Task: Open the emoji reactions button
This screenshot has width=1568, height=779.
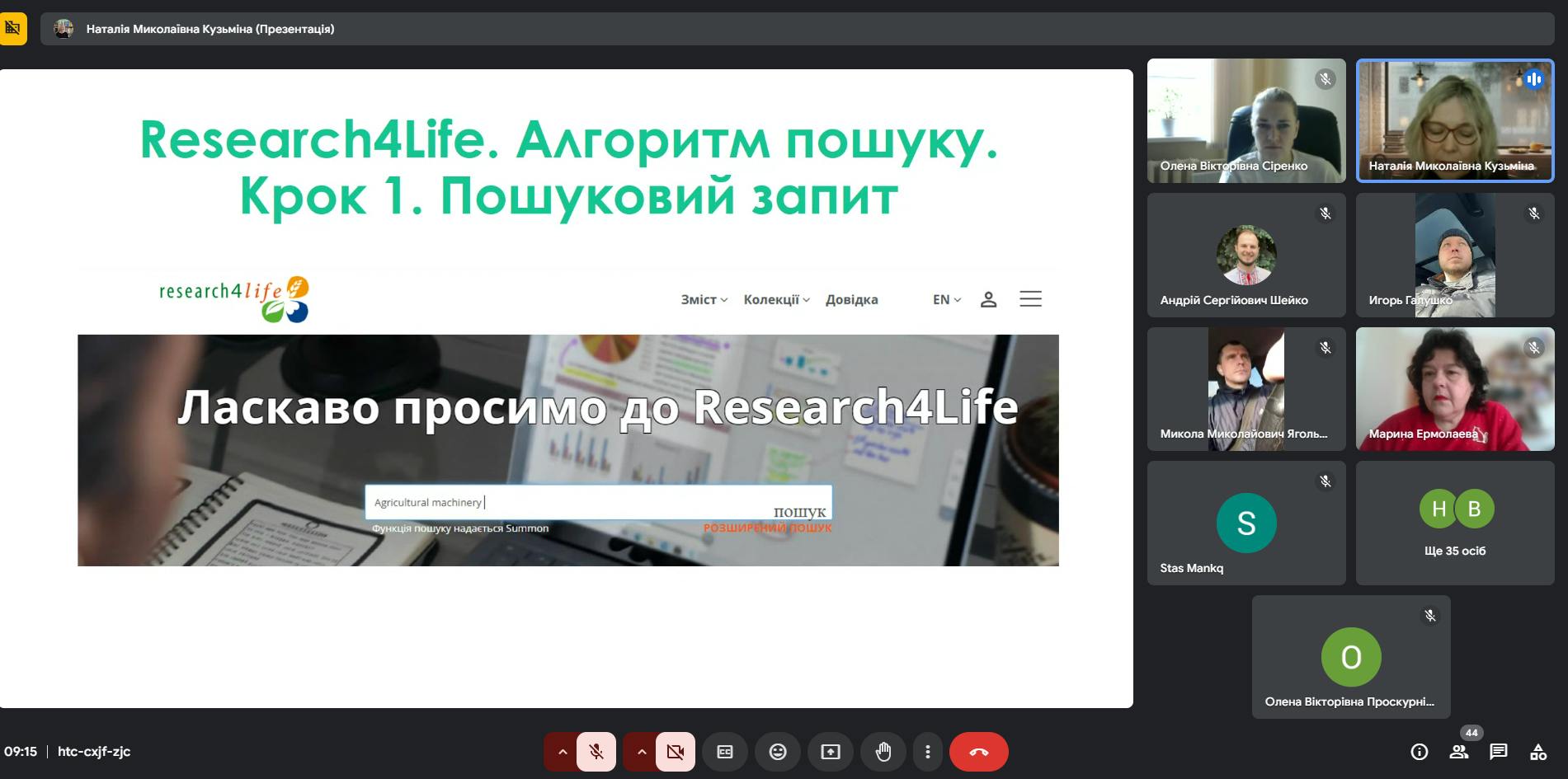Action: coord(778,752)
